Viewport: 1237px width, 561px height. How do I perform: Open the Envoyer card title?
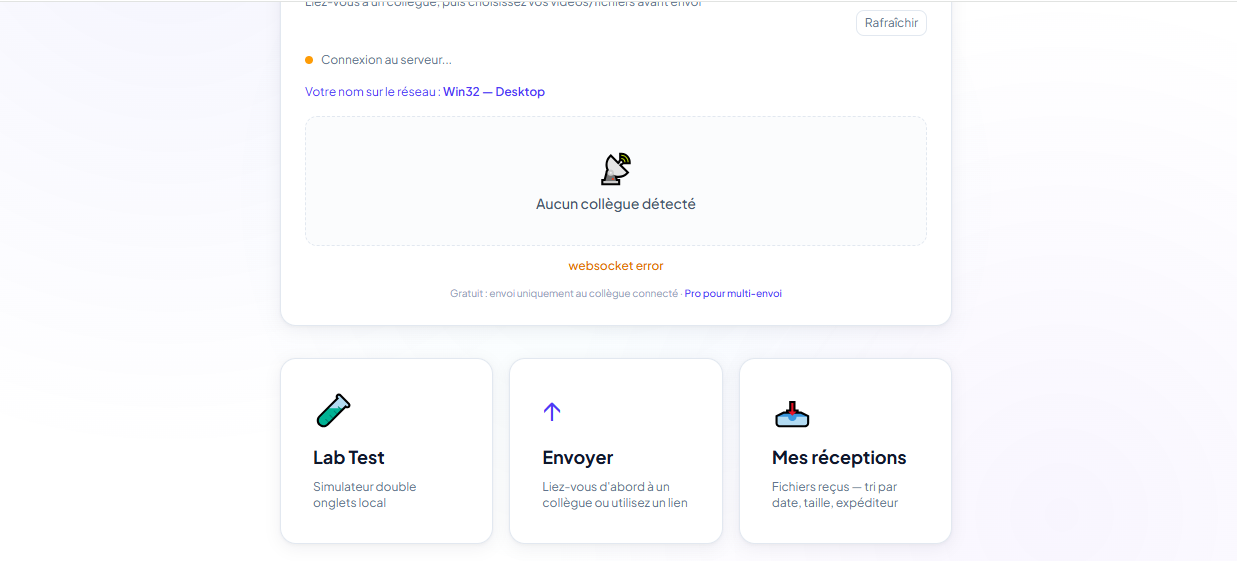pyautogui.click(x=578, y=457)
